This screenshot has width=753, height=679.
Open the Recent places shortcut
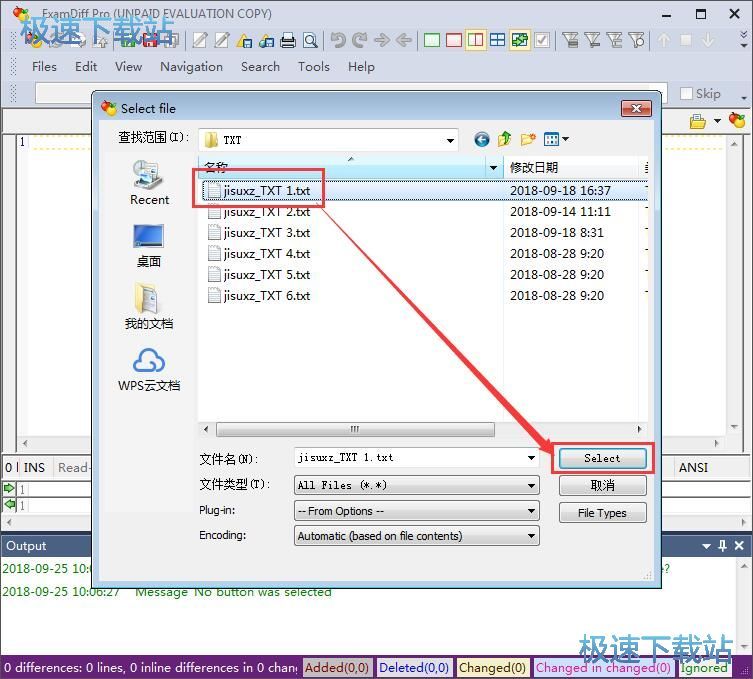[149, 183]
